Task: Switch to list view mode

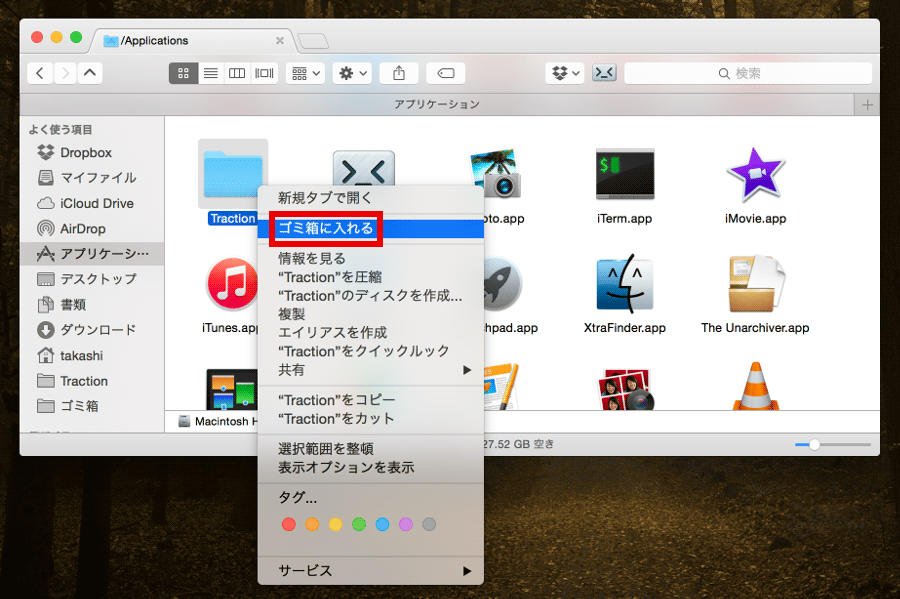Action: pos(210,73)
